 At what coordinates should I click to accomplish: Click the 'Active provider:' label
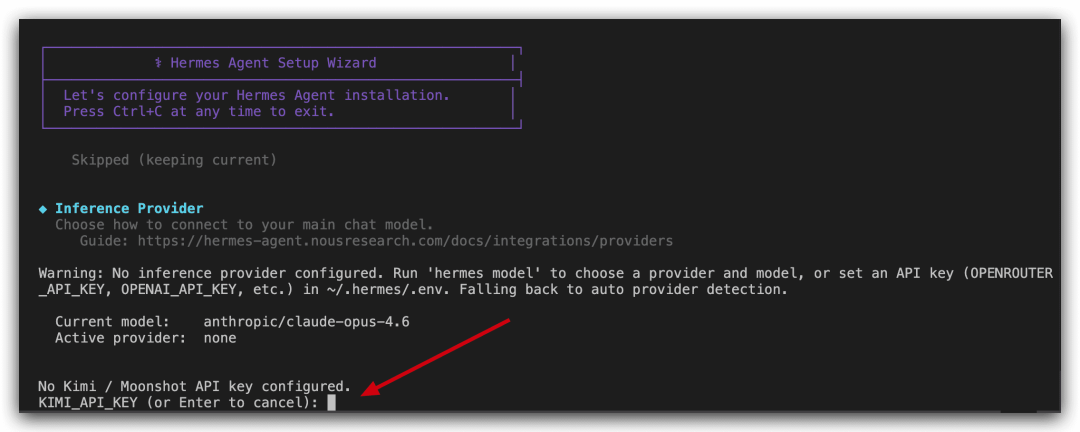click(121, 338)
